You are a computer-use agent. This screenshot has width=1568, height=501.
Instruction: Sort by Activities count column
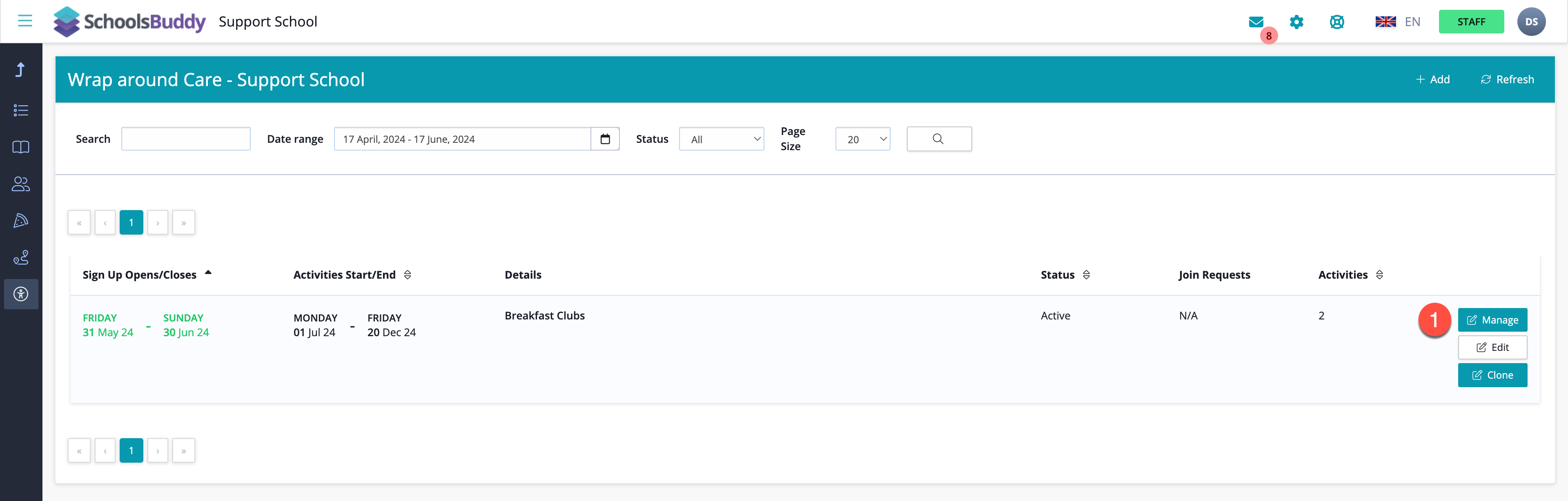[x=1380, y=275]
